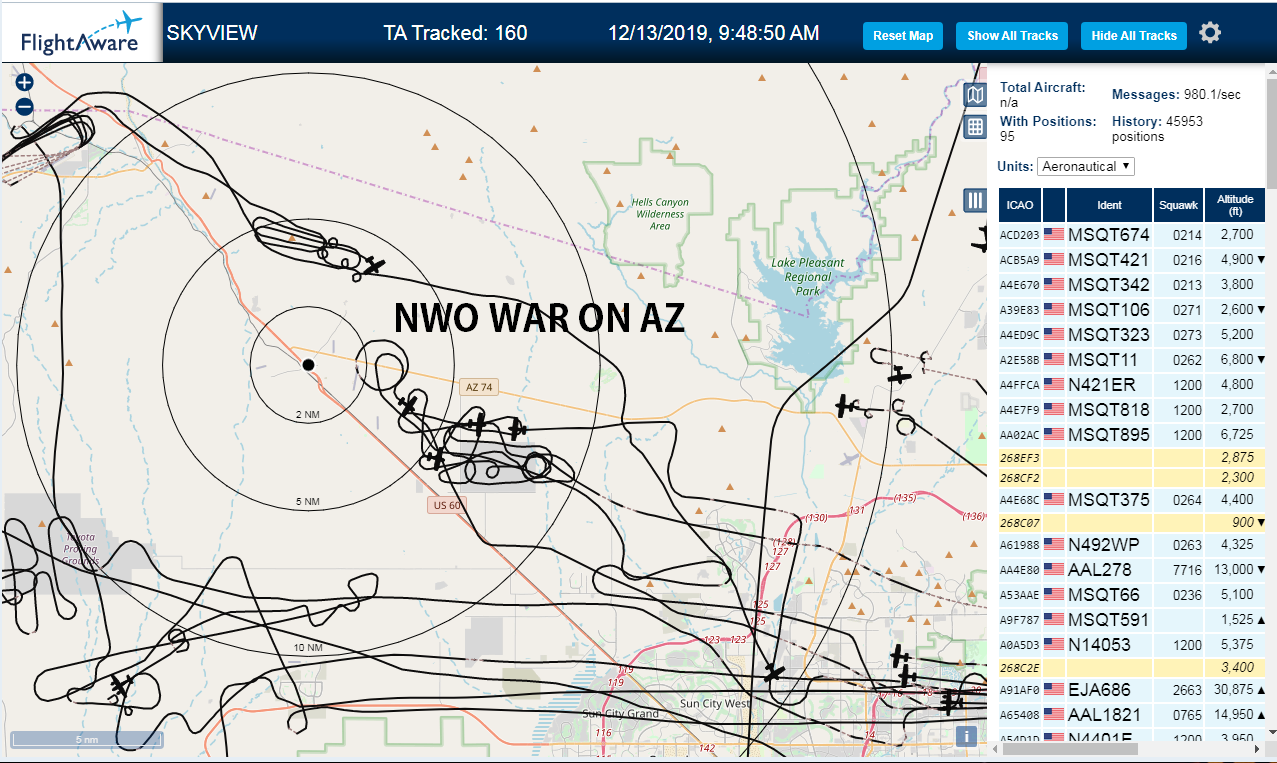The image size is (1277, 763).
Task: Select the 268C07 ICAO row
Action: coord(1132,522)
